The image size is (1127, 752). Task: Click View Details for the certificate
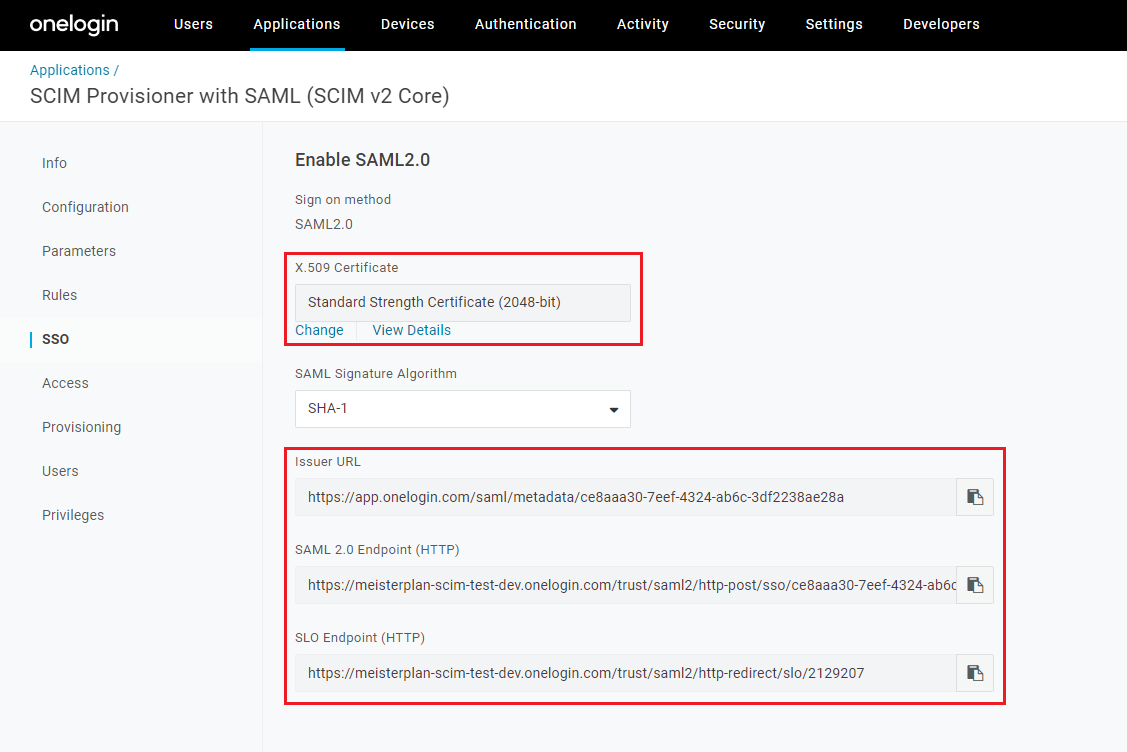(412, 330)
